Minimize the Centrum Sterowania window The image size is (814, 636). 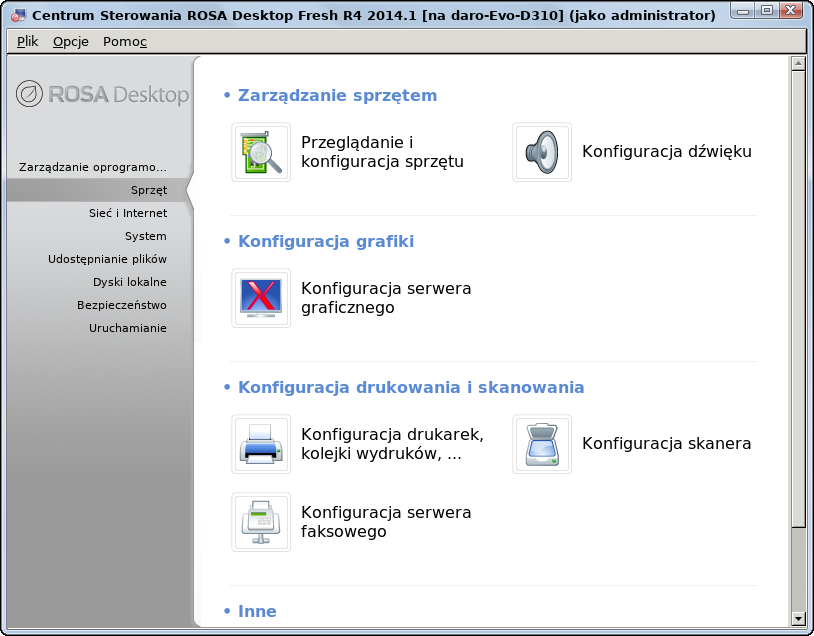pyautogui.click(x=743, y=10)
